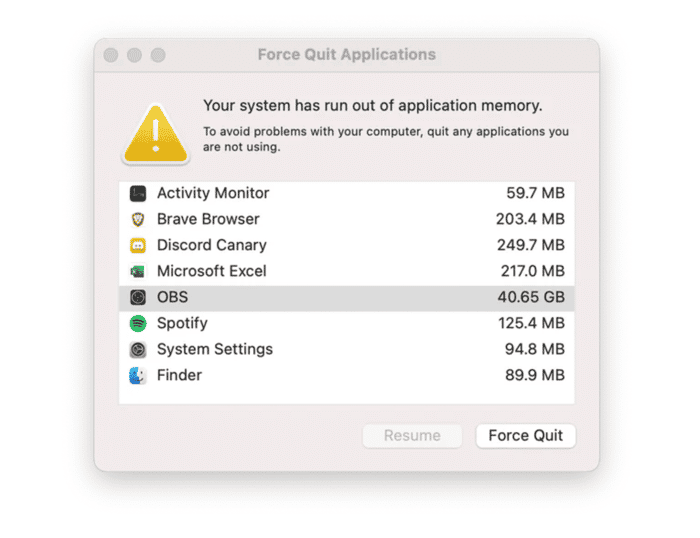Select Spotify in the application list
Viewport: 700px width, 538px height.
(x=182, y=323)
